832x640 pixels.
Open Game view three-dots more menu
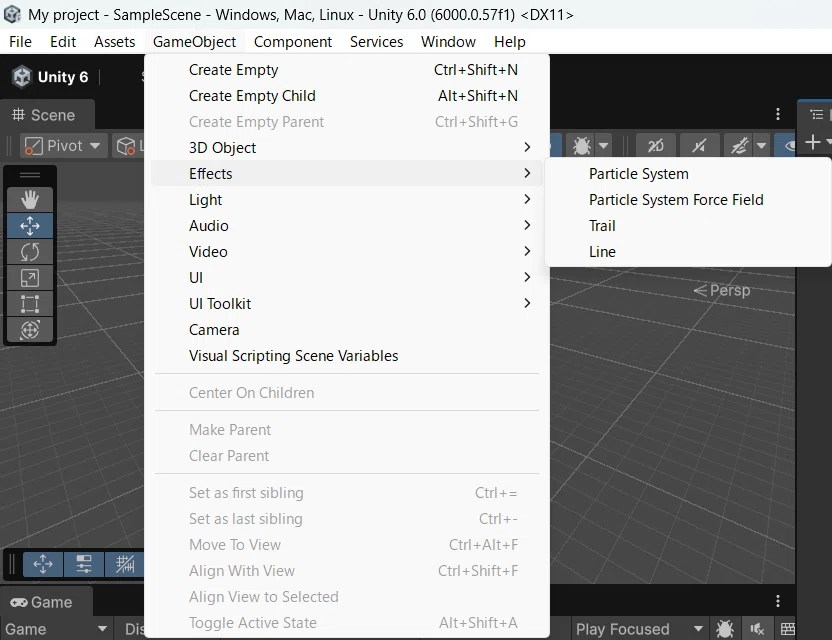(777, 601)
